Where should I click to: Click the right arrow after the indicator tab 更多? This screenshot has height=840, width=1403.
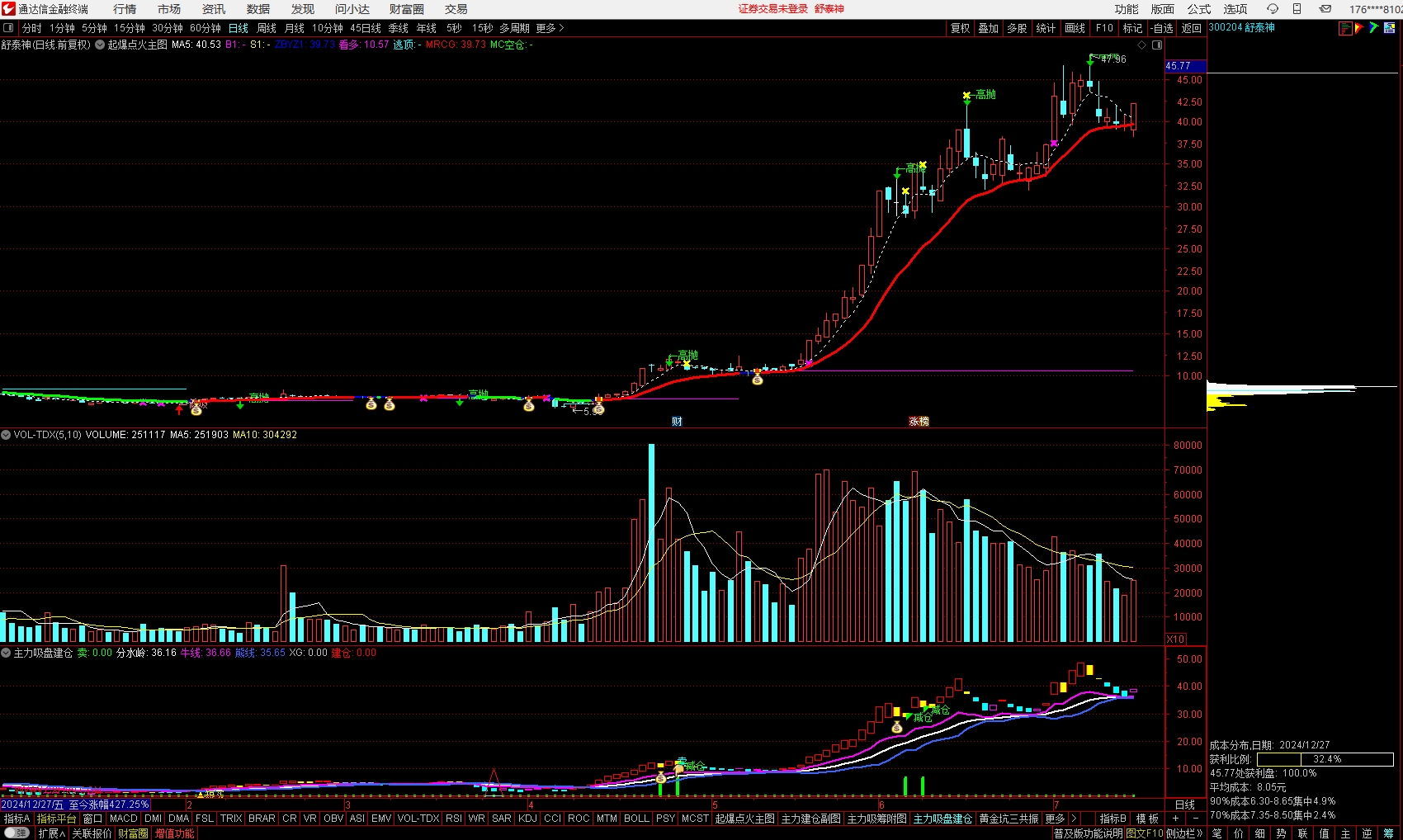pyautogui.click(x=1073, y=819)
